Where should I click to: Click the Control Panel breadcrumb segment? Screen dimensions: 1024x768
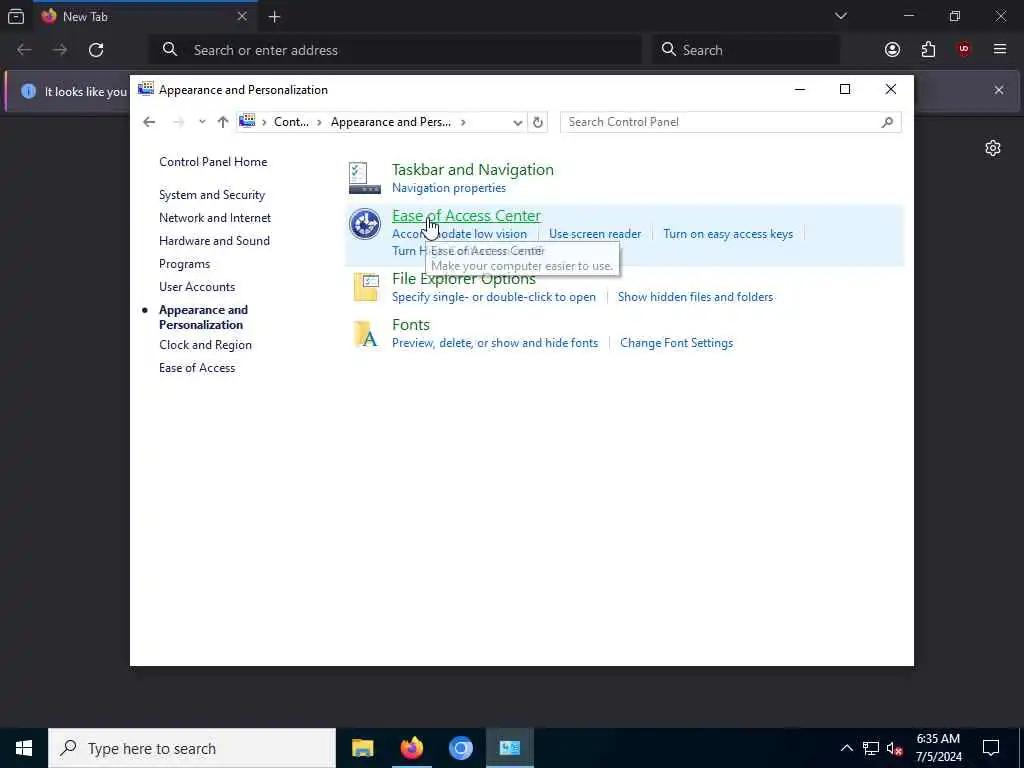[x=291, y=121]
